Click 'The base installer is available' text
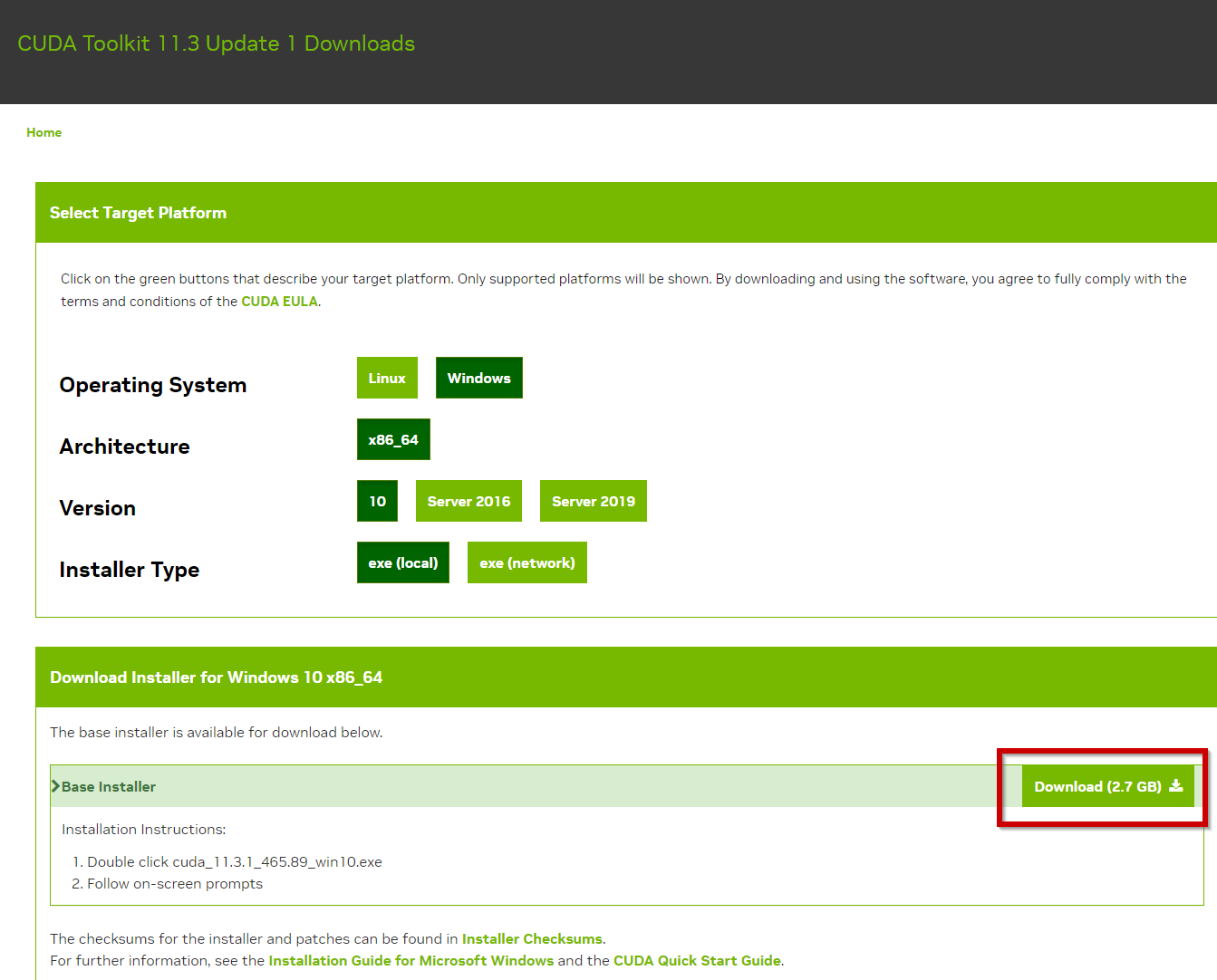Image resolution: width=1217 pixels, height=980 pixels. point(217,732)
